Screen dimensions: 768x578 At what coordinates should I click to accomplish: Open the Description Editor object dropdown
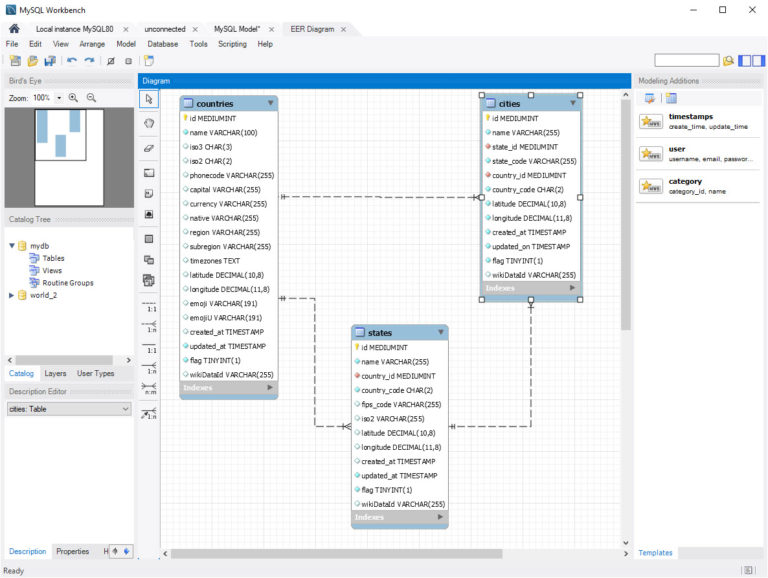click(69, 409)
